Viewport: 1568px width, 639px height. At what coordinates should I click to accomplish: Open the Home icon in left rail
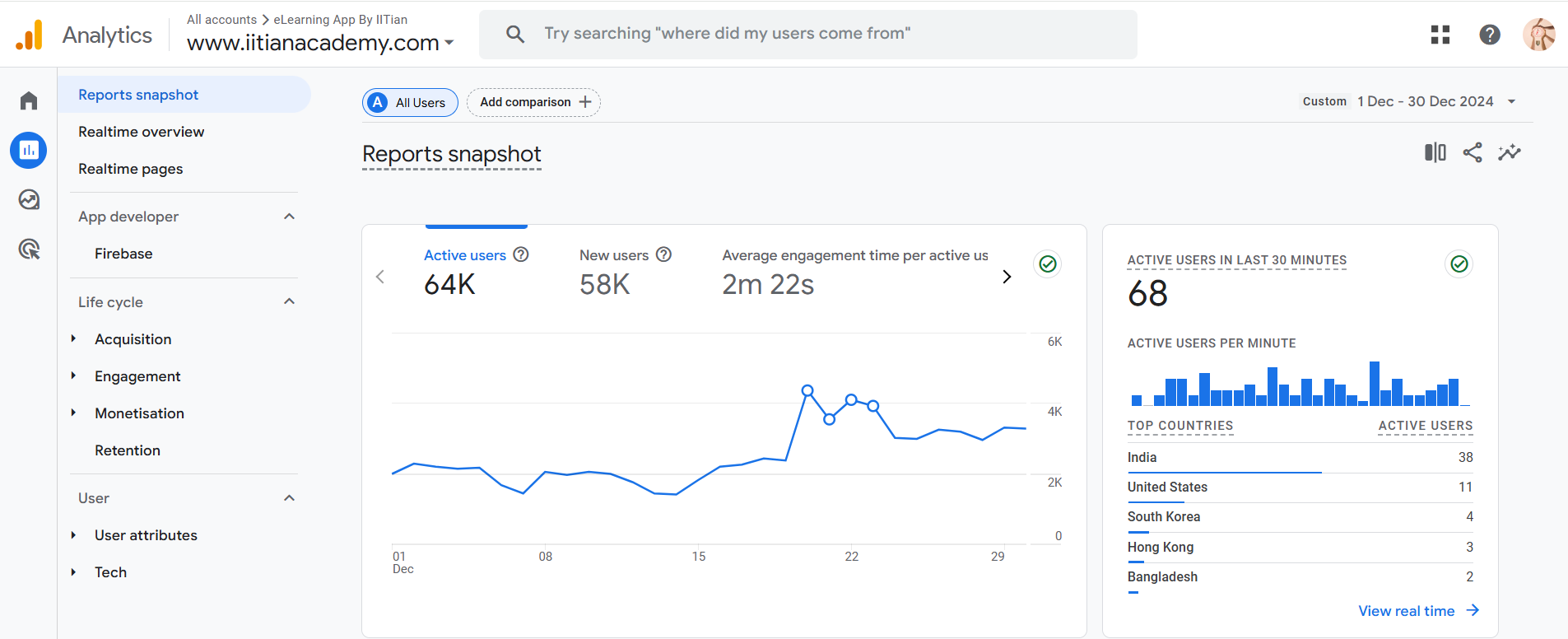tap(29, 100)
